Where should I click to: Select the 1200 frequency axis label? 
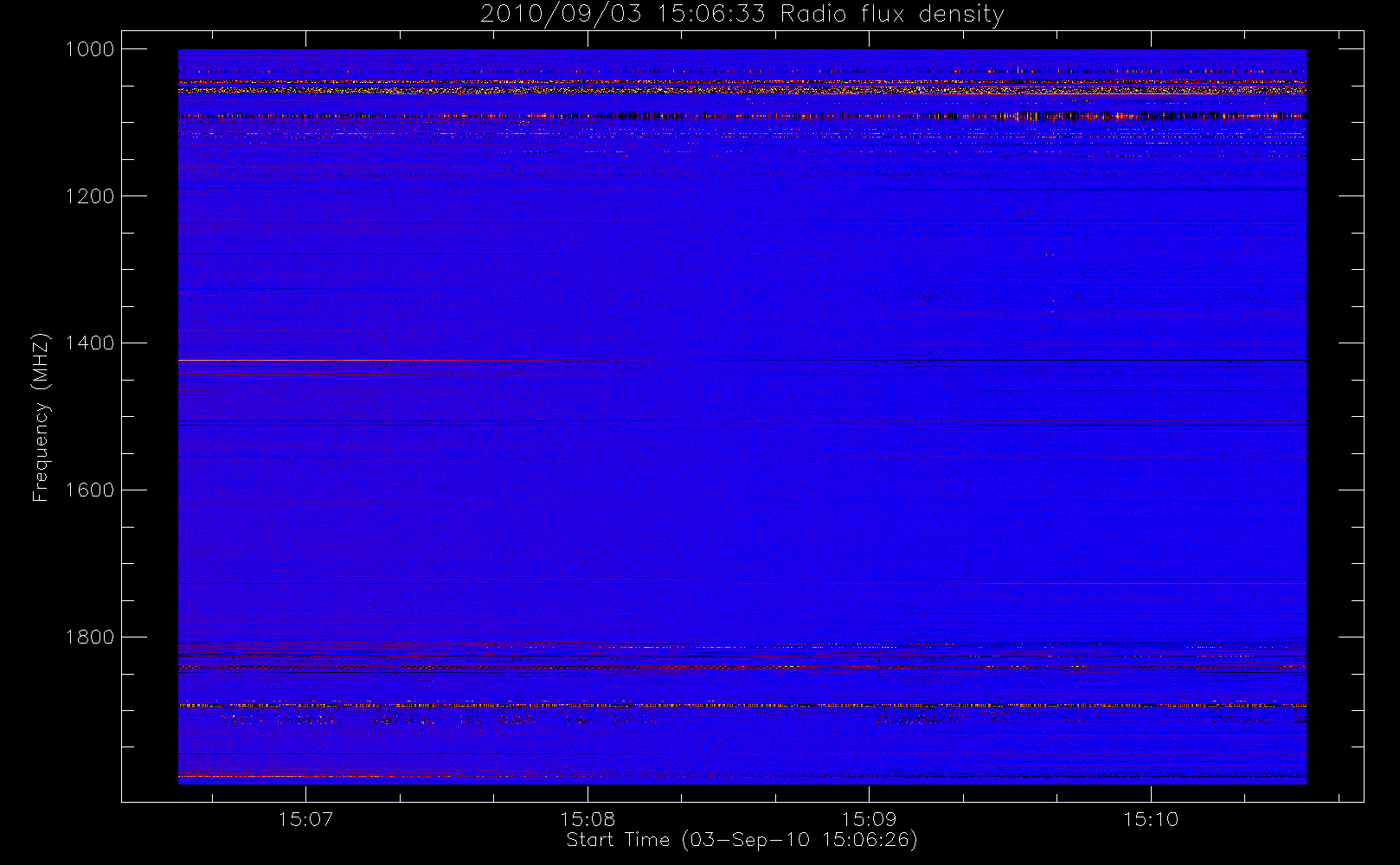[90, 196]
